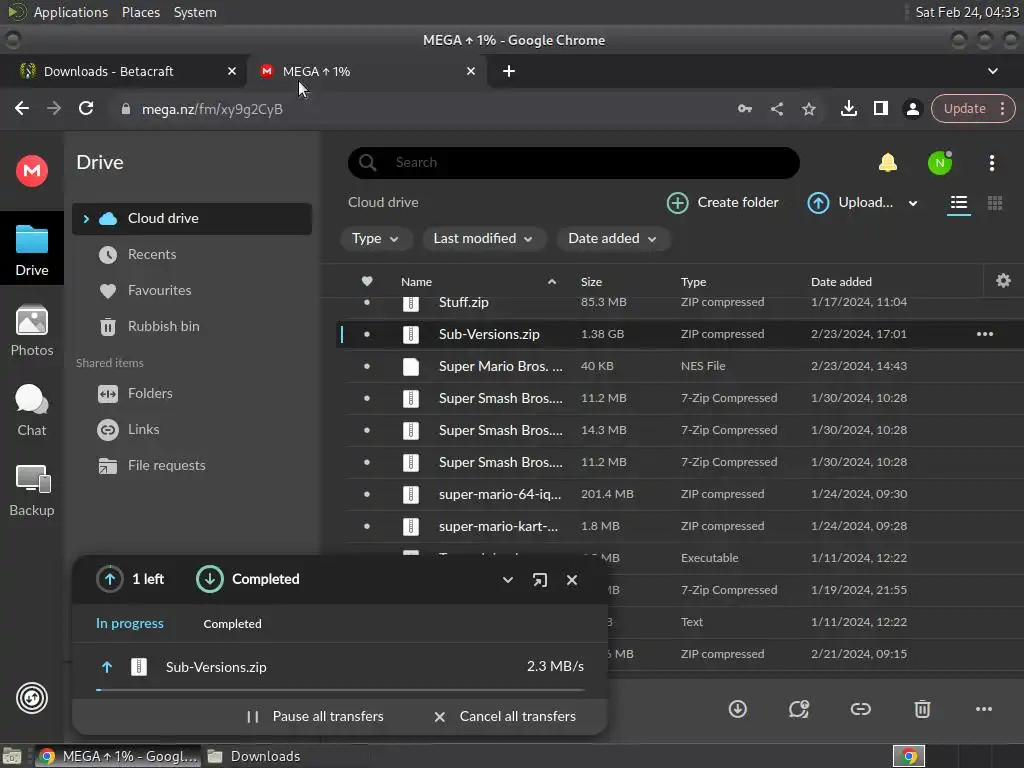The image size is (1024, 768).
Task: Focus the MEGA search field
Action: coord(573,163)
